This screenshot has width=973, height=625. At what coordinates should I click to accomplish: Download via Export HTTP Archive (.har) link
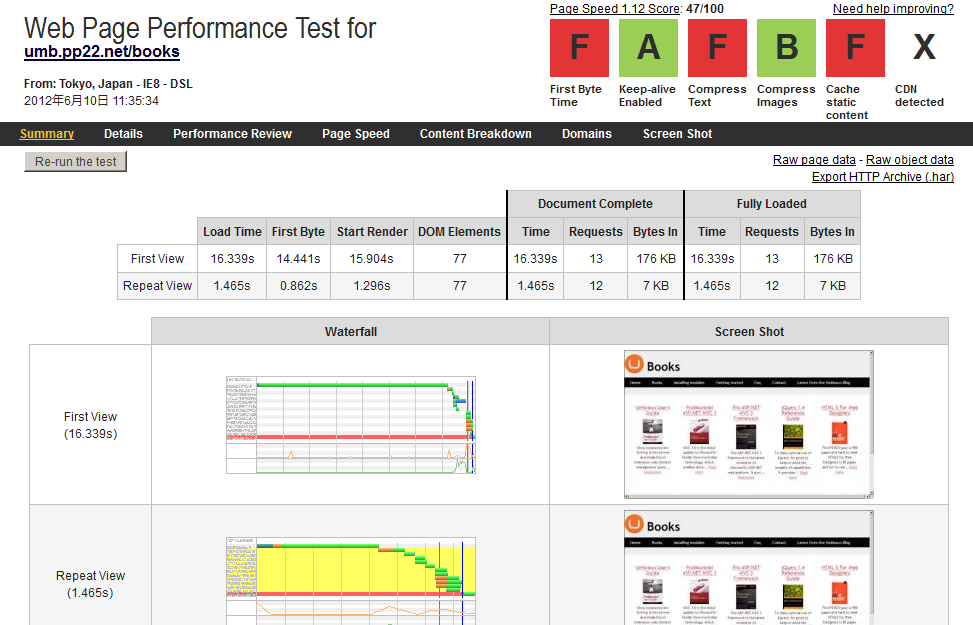tap(882, 176)
